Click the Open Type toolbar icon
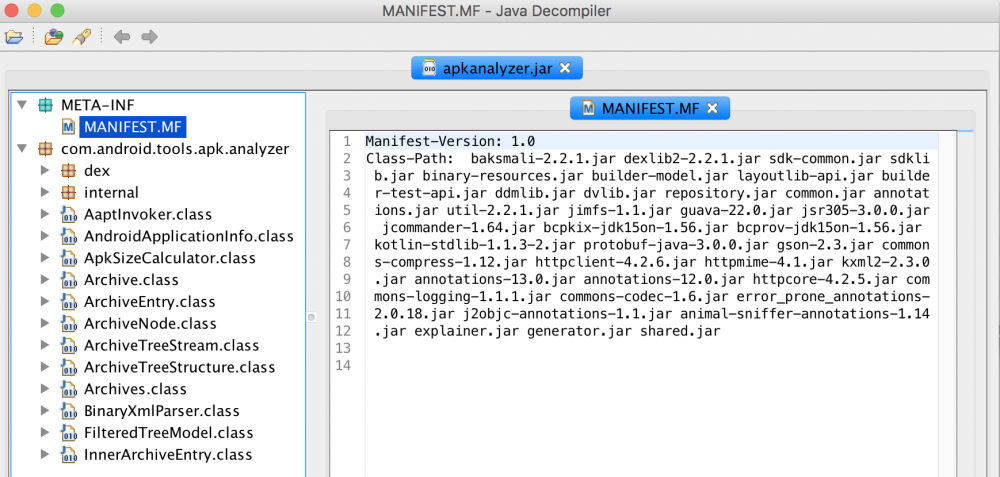The width and height of the screenshot is (1000, 477). tap(54, 37)
